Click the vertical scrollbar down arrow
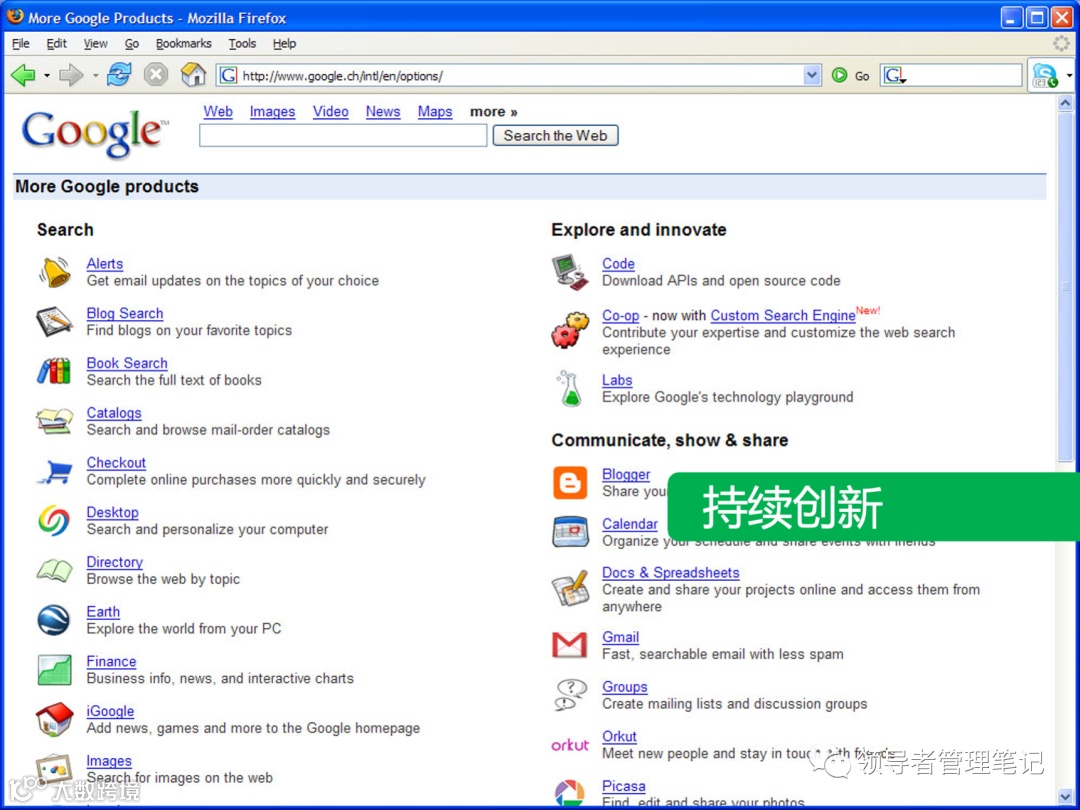The height and width of the screenshot is (810, 1080). tap(1065, 796)
